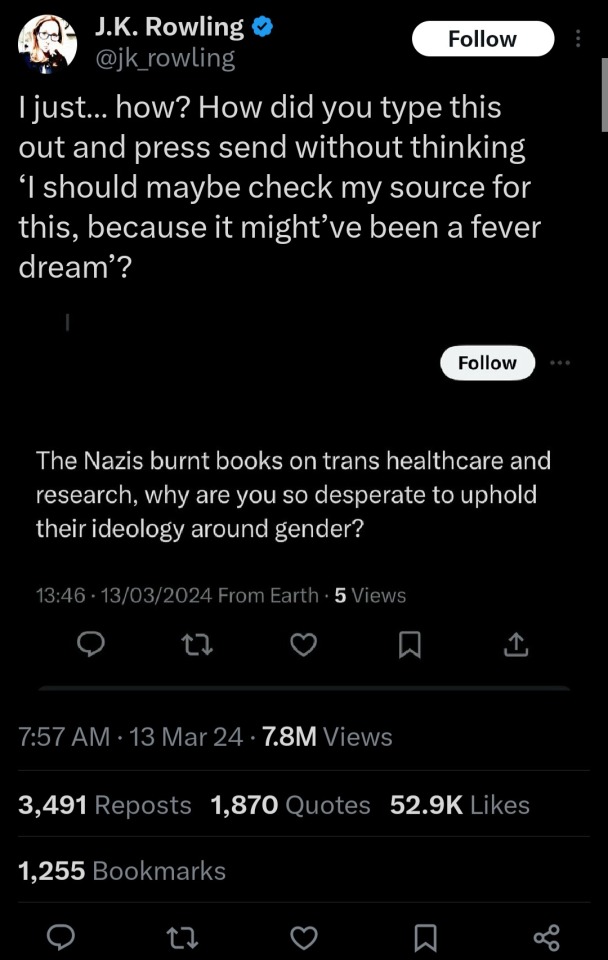Open the three-dot menu beside top Follow

(577, 39)
